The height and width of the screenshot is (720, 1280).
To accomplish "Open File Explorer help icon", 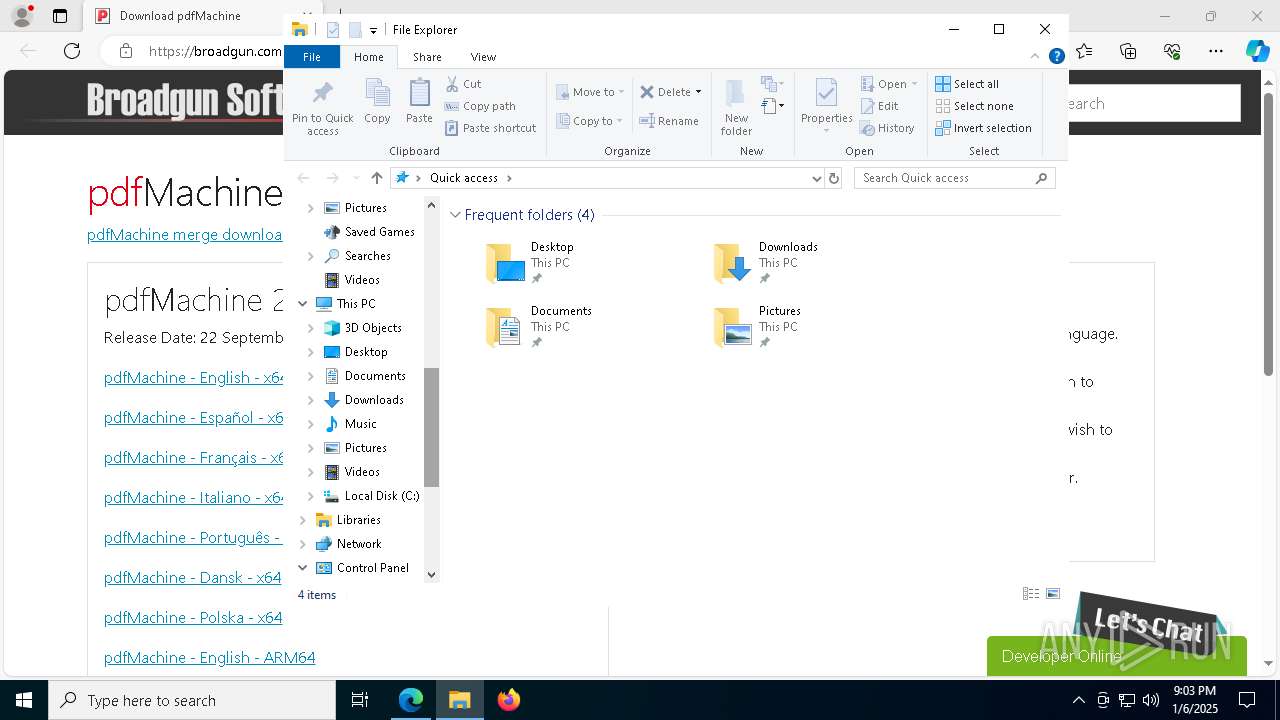I will [1056, 57].
